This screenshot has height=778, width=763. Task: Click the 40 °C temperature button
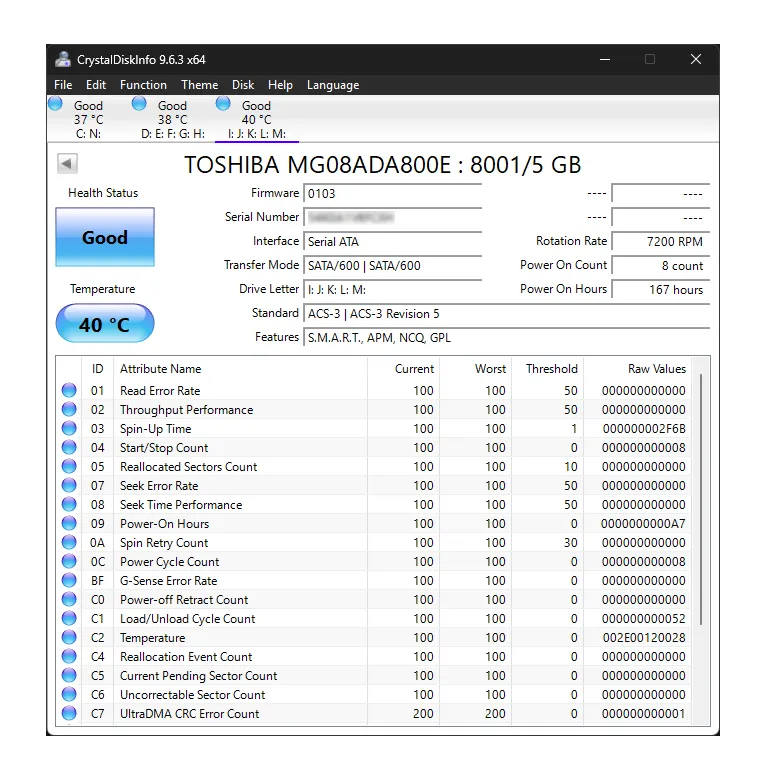coord(105,325)
